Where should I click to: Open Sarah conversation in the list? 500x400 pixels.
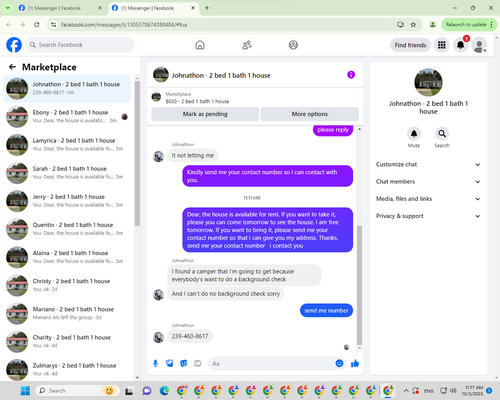point(67,173)
